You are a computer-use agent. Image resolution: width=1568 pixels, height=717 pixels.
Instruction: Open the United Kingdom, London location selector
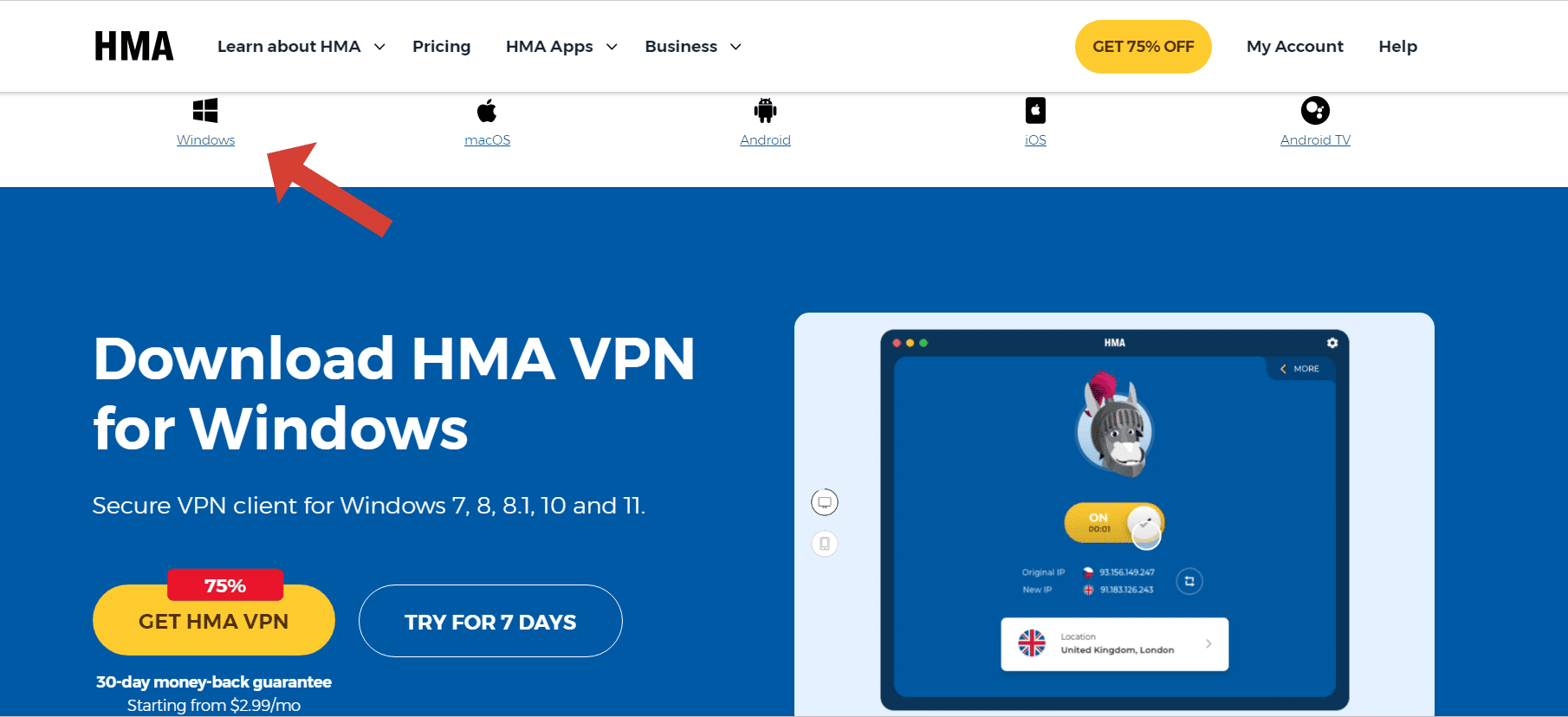[x=1115, y=644]
